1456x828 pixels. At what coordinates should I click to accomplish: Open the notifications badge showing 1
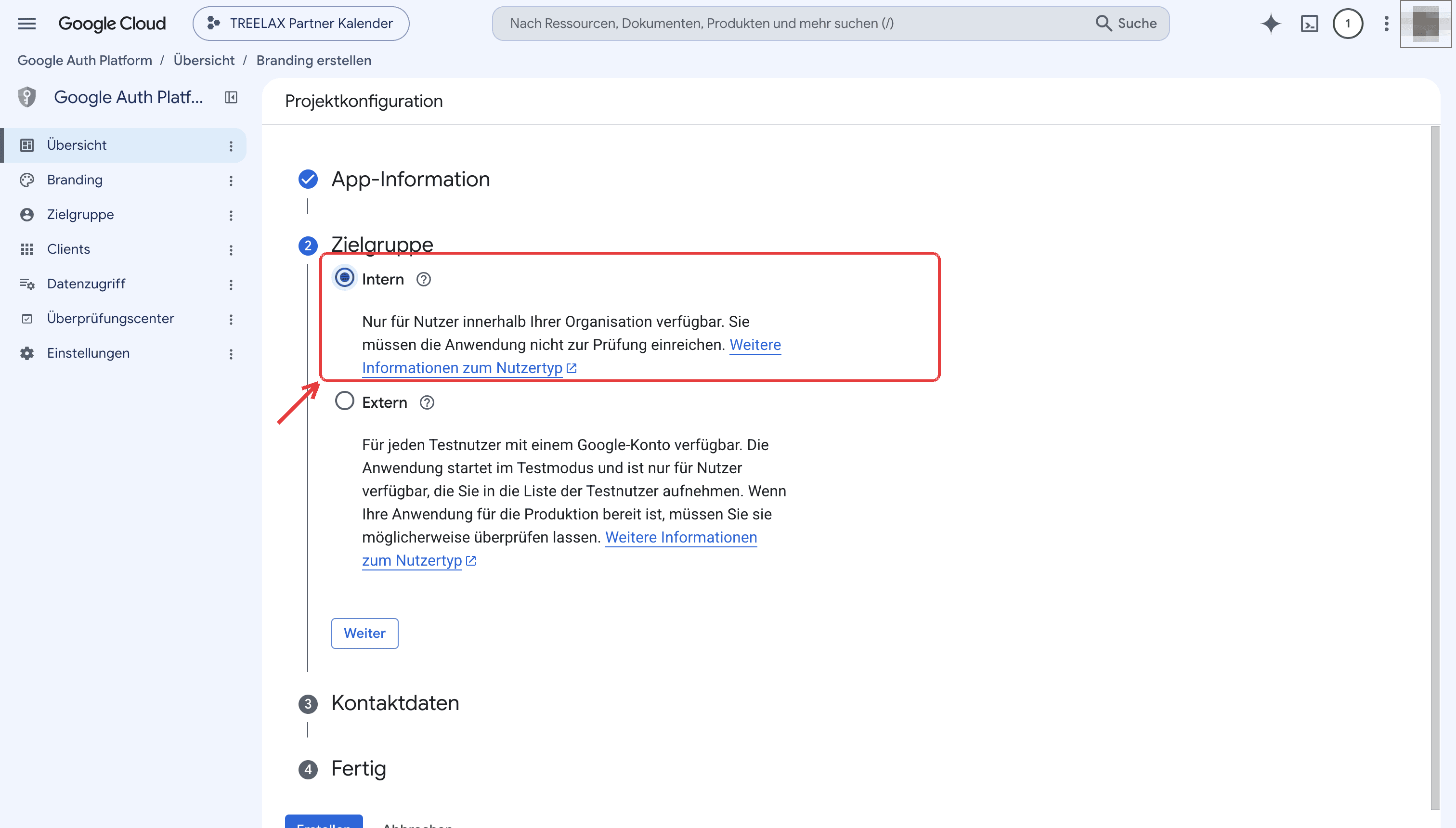[1347, 23]
